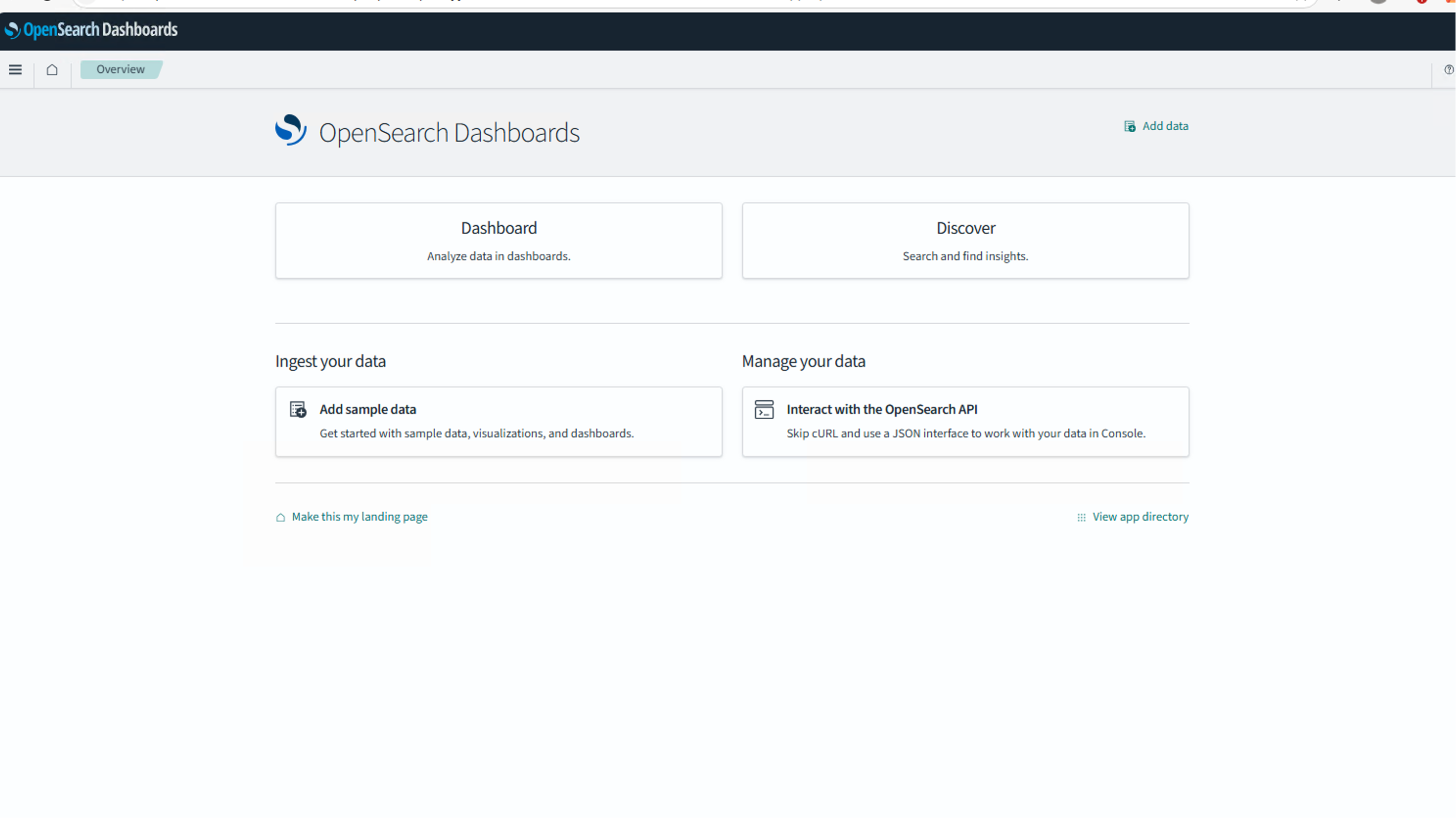The height and width of the screenshot is (818, 1456).
Task: Click 'Manage your data' heading
Action: [x=803, y=361]
